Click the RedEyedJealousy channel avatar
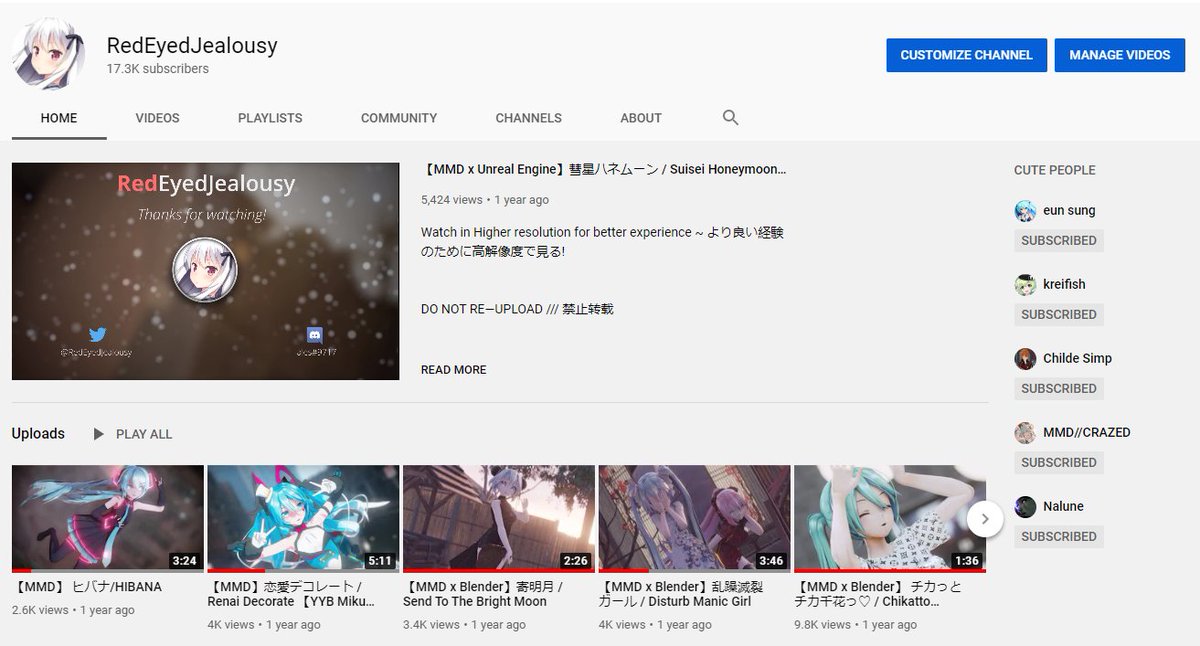Screen dimensions: 1200x646 point(48,55)
